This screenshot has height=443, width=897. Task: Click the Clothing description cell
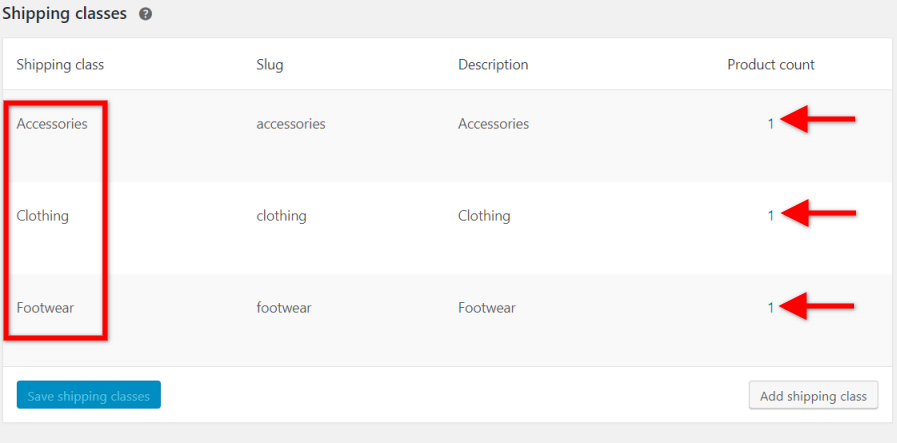point(484,216)
